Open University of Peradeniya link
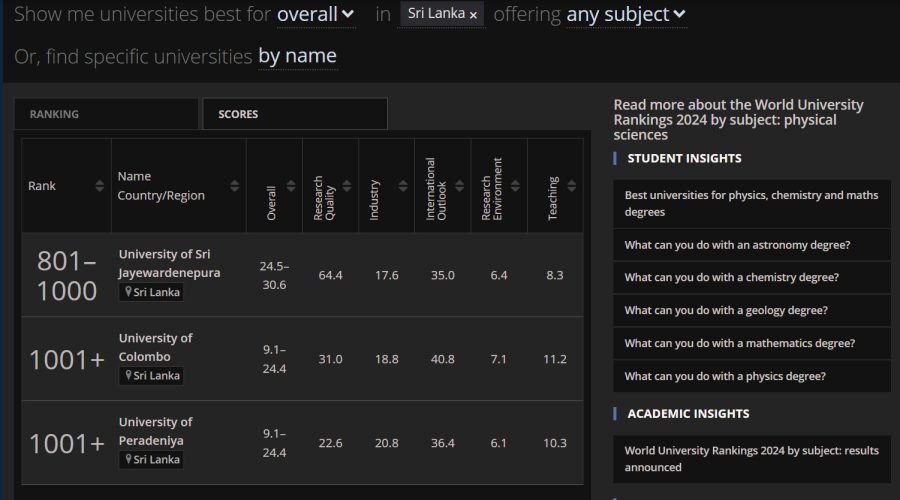The image size is (900, 500). pyautogui.click(x=155, y=431)
